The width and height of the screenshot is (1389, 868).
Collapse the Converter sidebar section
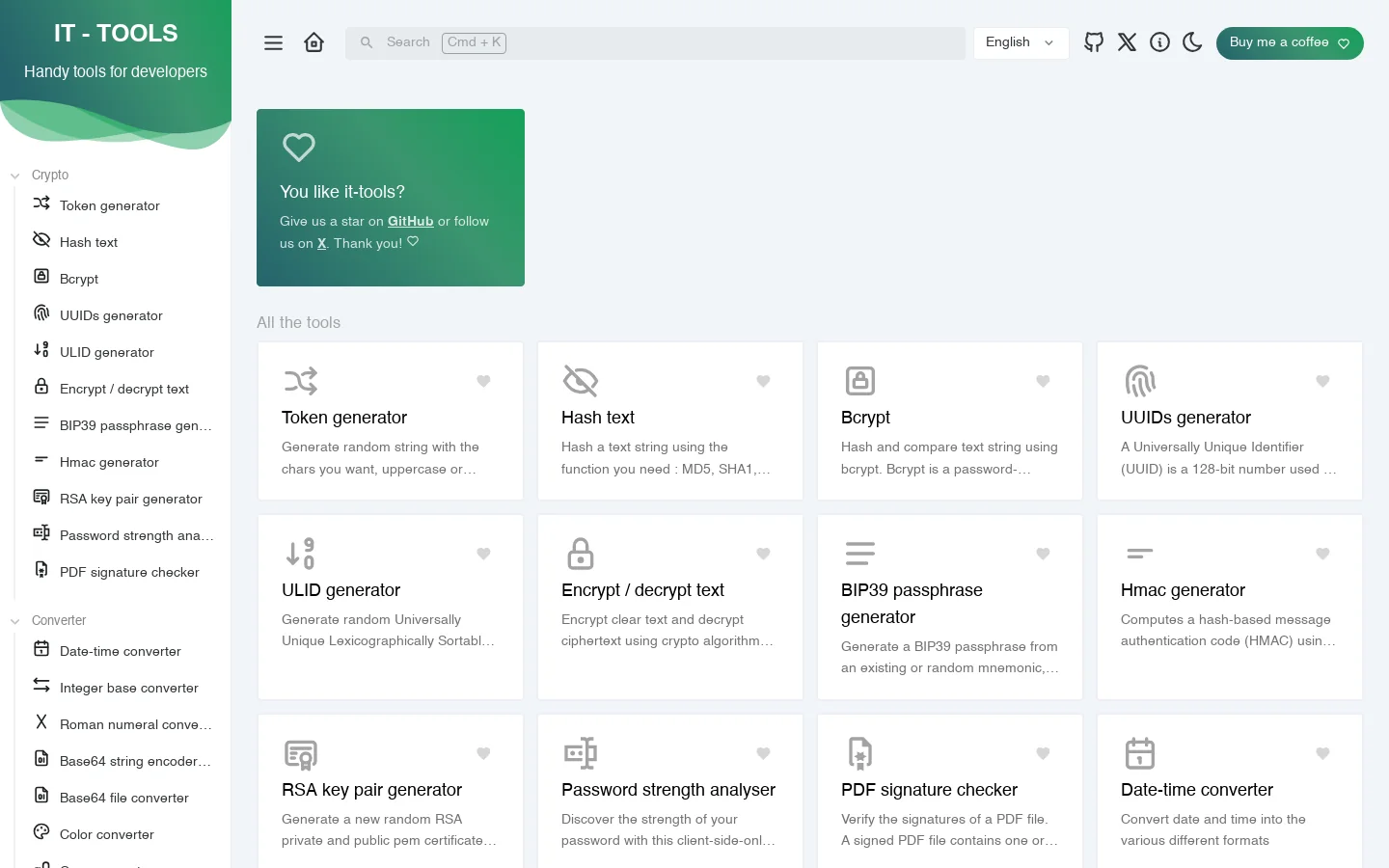coord(48,620)
